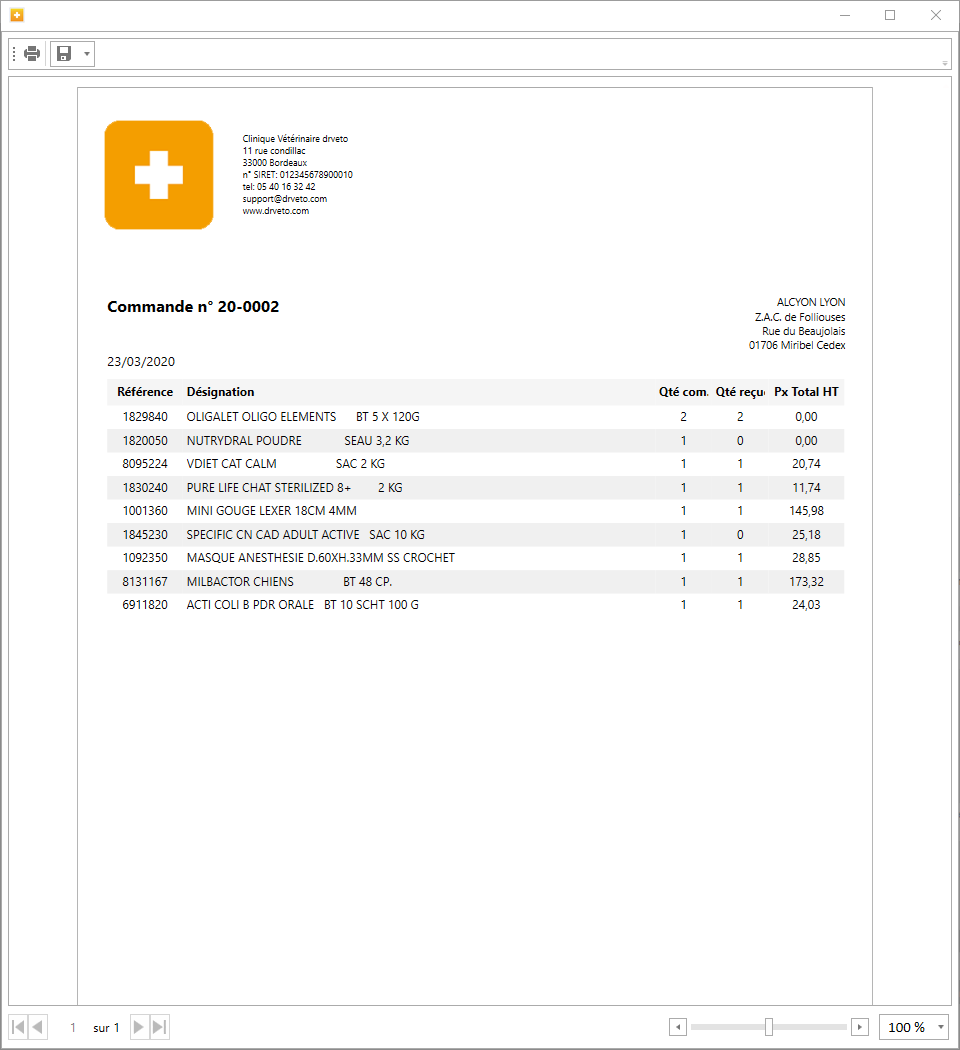
Task: Click the current page number field
Action: [72, 1027]
